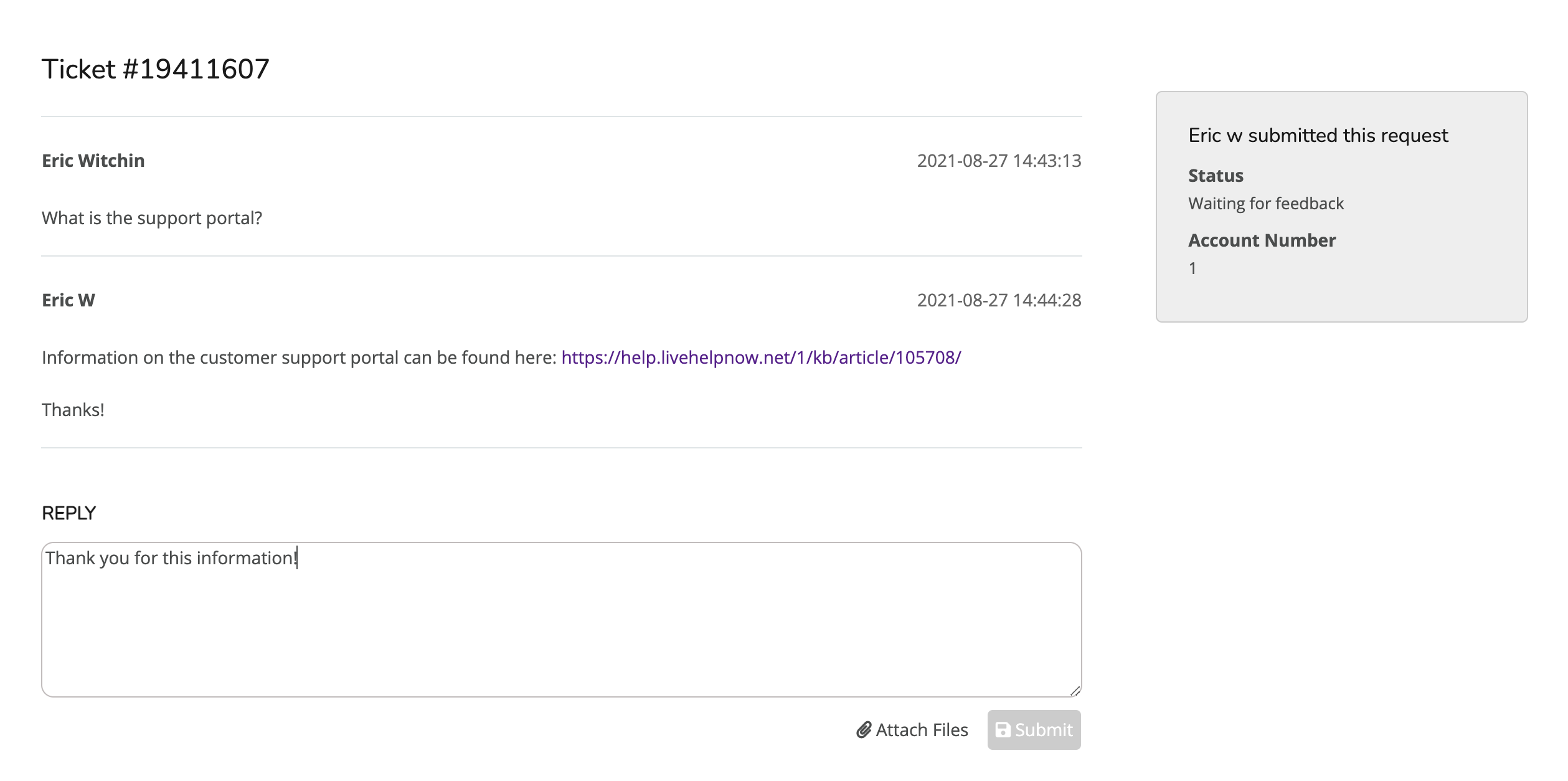Click the author name Eric W
The height and width of the screenshot is (781, 1568).
tap(68, 300)
